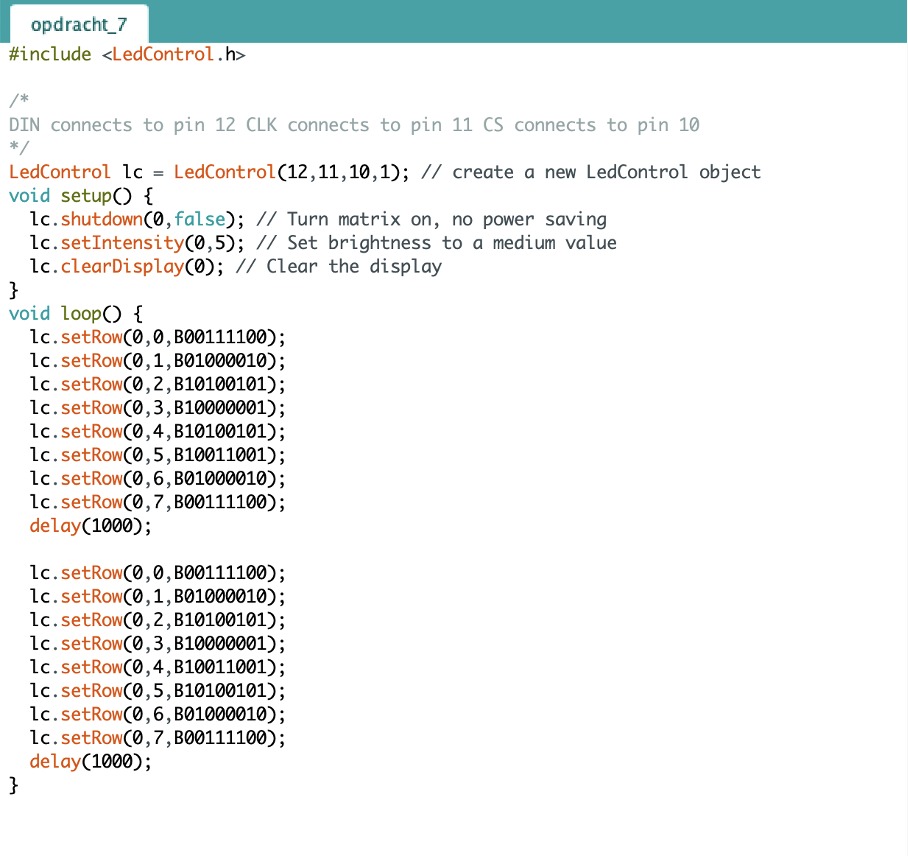
Task: Click the setRow(0,4,B10100101) line
Action: pos(157,432)
